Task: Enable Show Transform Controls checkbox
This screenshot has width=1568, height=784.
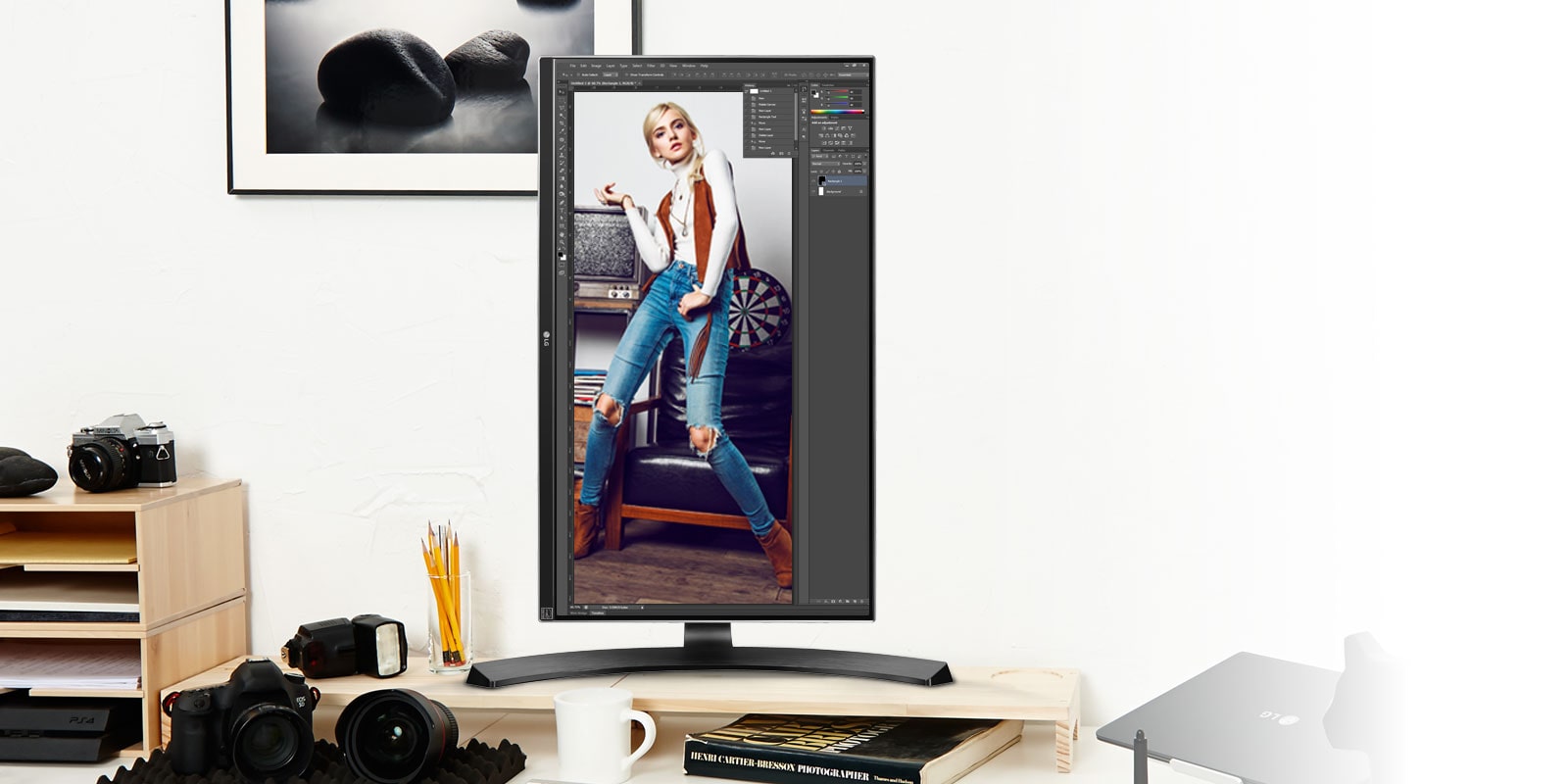Action: pyautogui.click(x=626, y=74)
